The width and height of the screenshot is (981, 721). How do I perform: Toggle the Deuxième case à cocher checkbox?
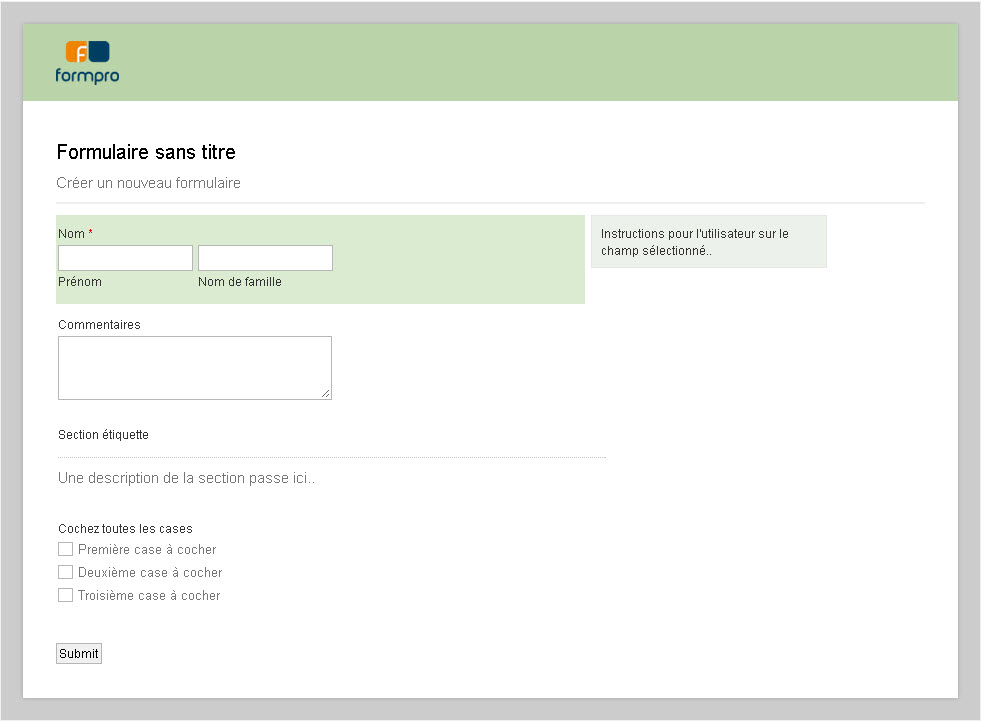click(66, 572)
